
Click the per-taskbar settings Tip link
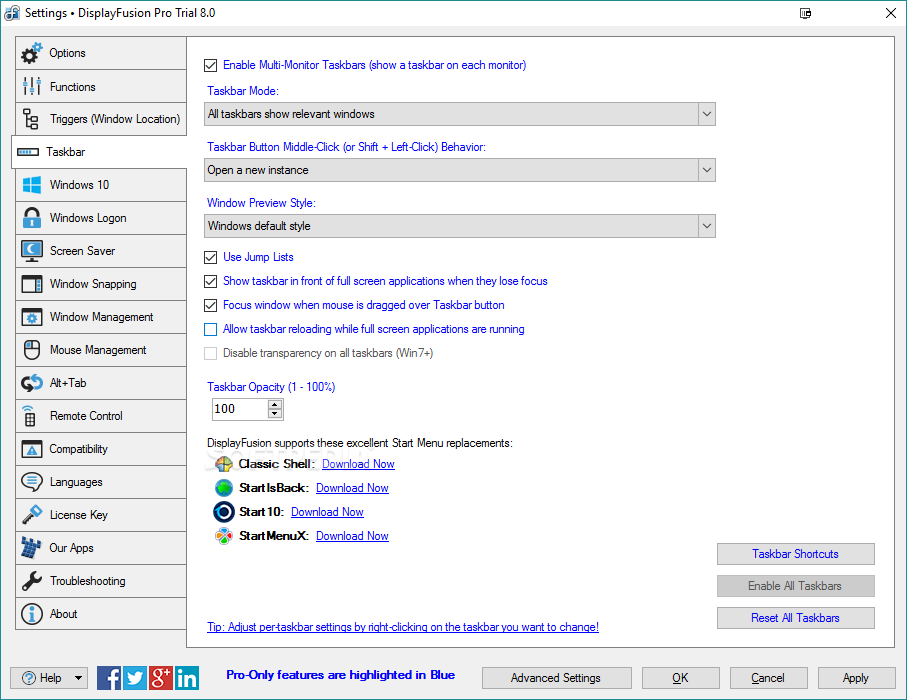[403, 627]
